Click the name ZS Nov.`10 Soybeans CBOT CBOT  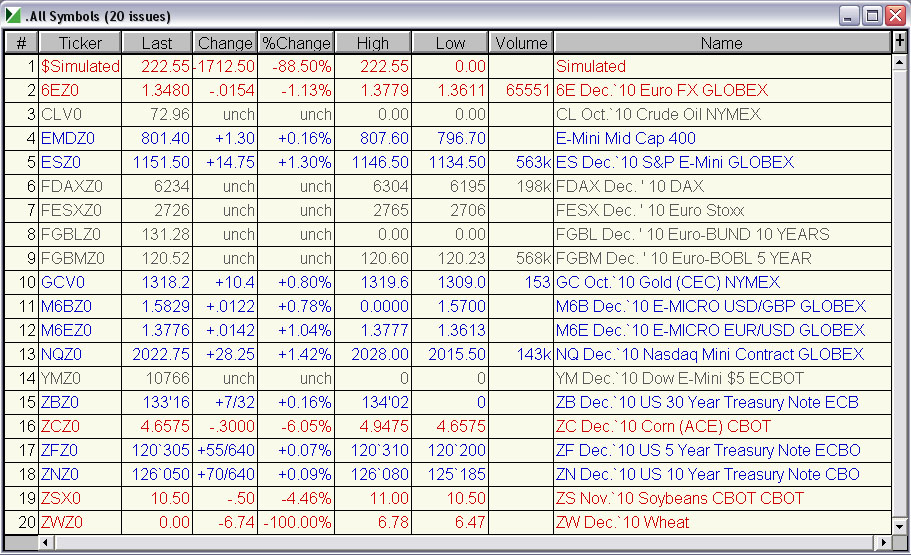coord(680,499)
